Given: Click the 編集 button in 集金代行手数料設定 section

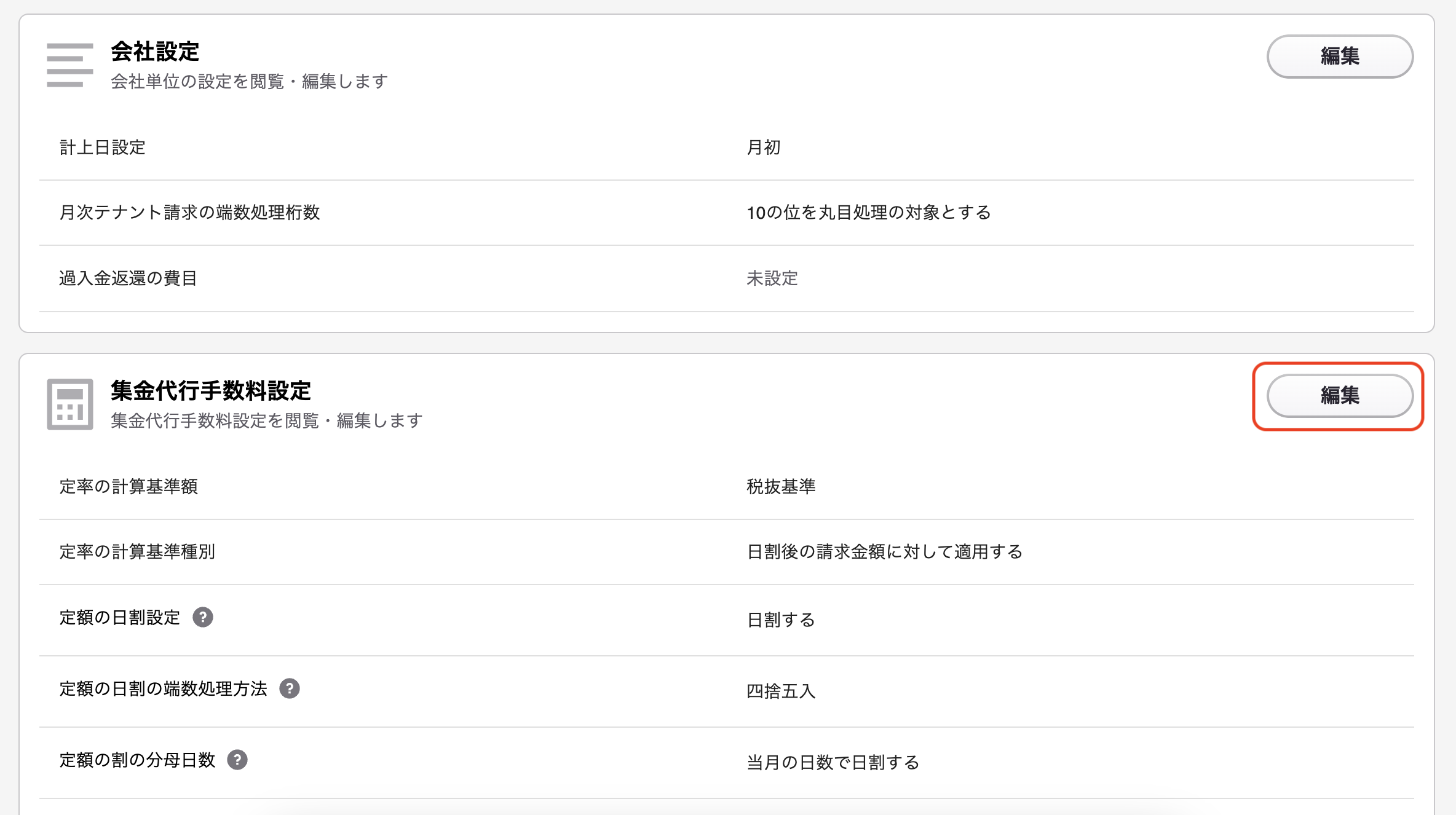Looking at the screenshot, I should [x=1340, y=396].
